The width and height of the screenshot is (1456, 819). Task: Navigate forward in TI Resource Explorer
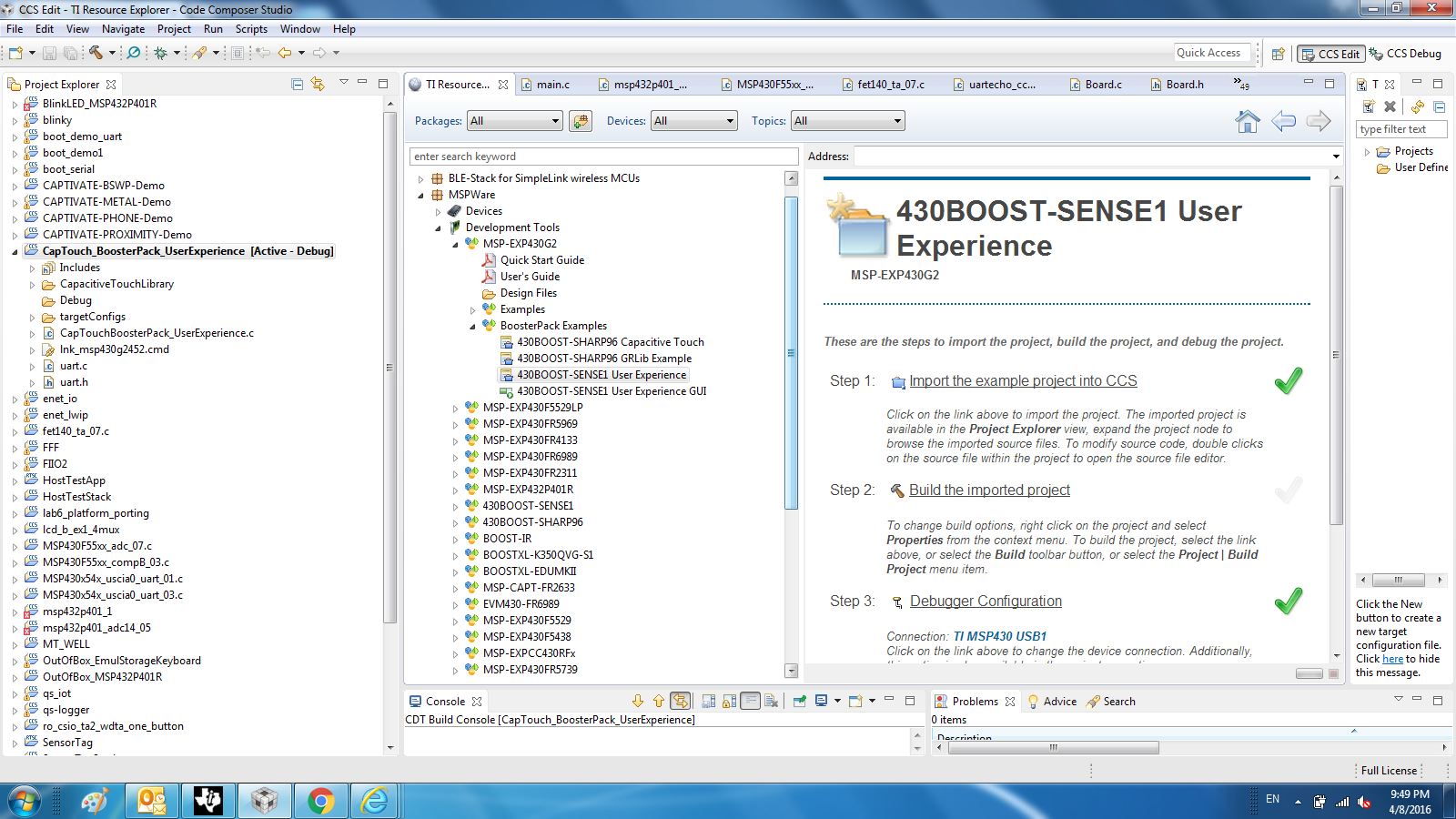1319,121
